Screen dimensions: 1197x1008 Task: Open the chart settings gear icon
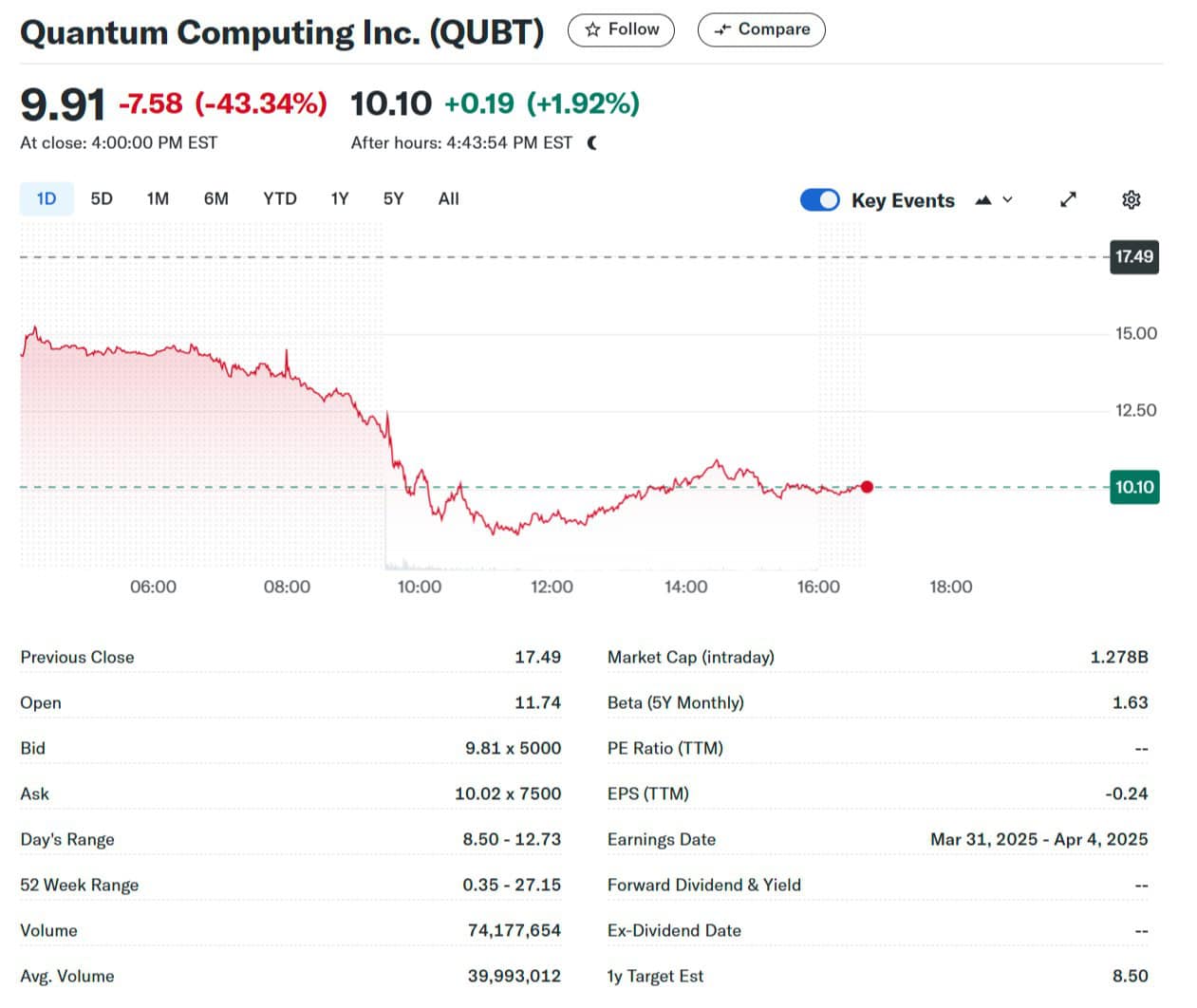(x=1131, y=199)
